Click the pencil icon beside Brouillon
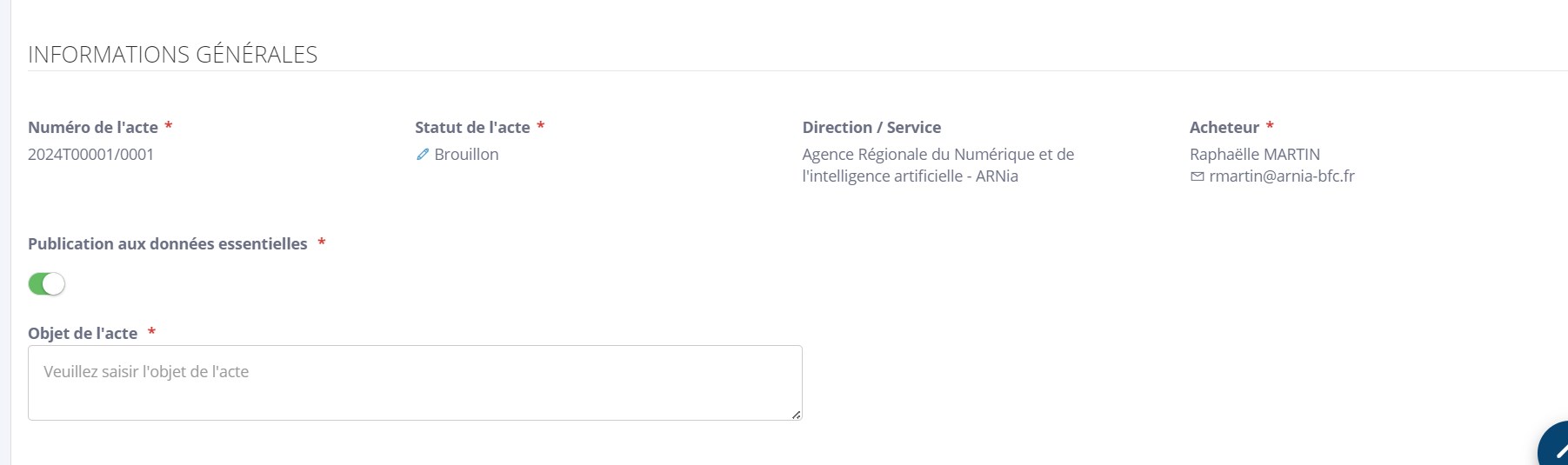 (423, 155)
